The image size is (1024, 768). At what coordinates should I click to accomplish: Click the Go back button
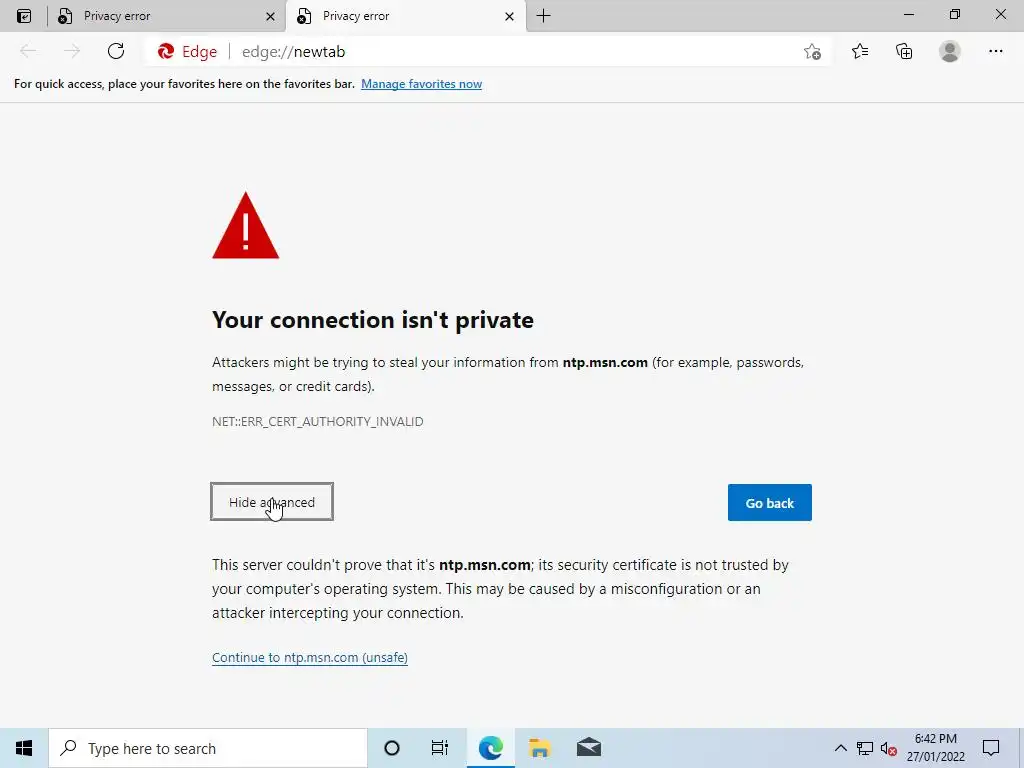pyautogui.click(x=769, y=502)
